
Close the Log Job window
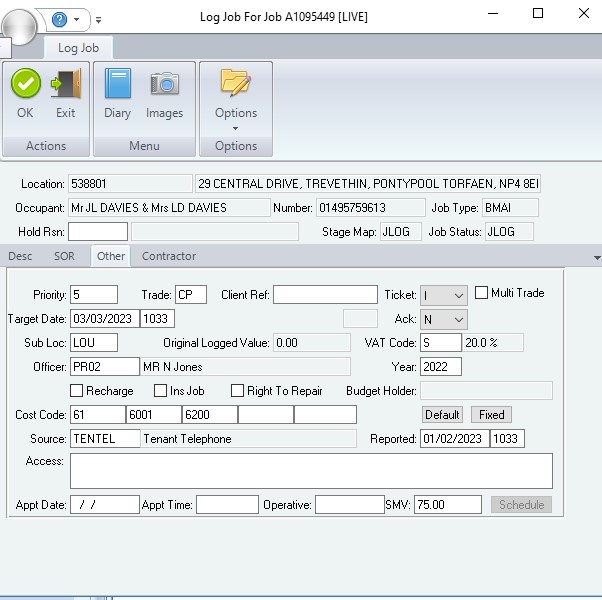tap(584, 13)
